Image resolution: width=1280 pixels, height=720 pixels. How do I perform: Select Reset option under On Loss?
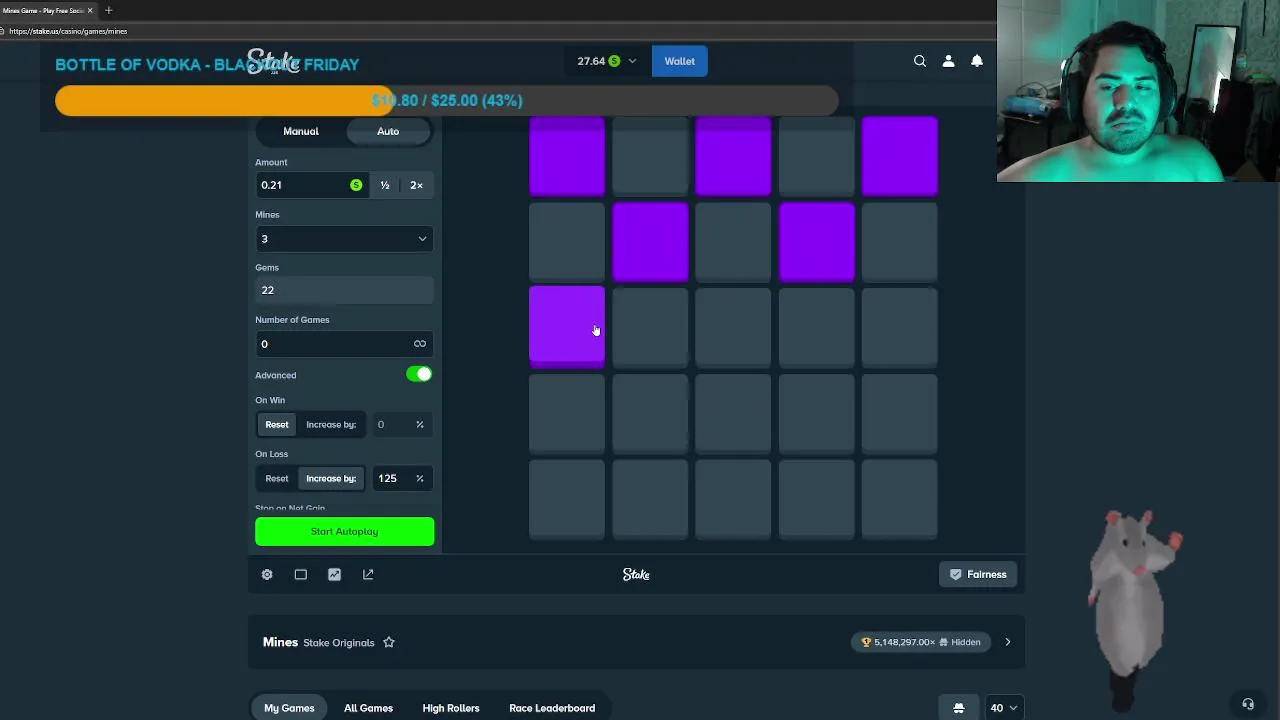point(277,479)
